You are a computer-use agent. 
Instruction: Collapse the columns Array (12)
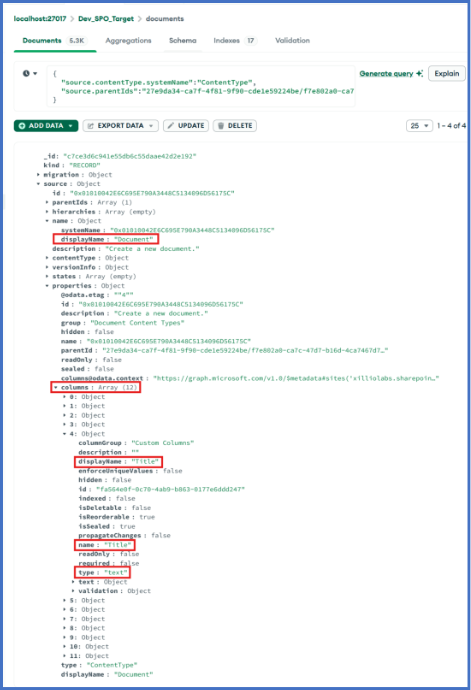point(56,388)
